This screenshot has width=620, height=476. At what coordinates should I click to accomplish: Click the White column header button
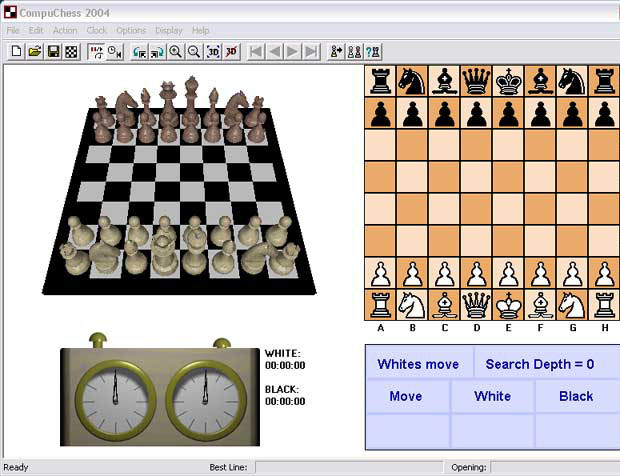pyautogui.click(x=492, y=396)
